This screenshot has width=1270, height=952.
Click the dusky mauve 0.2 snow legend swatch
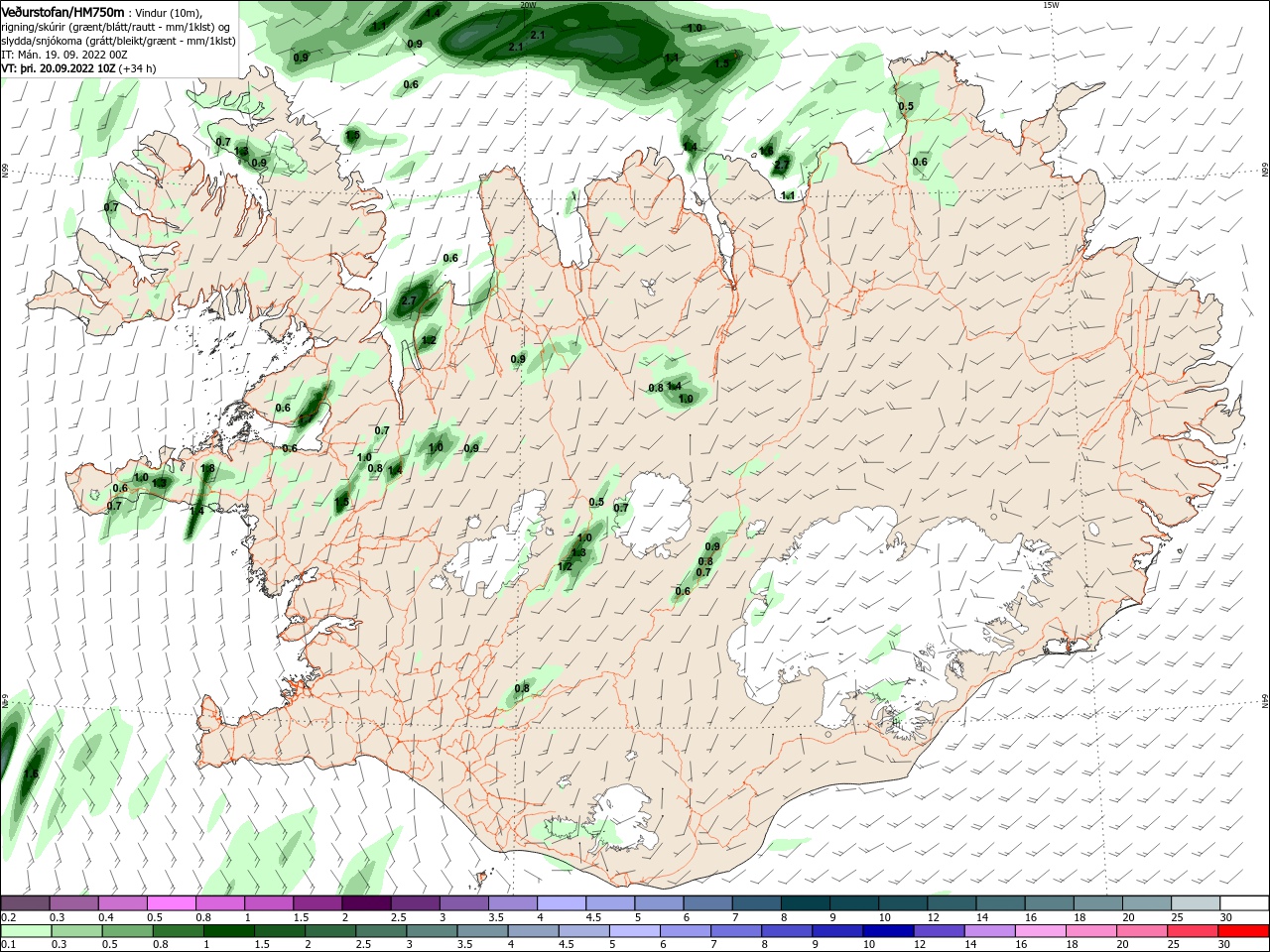pyautogui.click(x=25, y=903)
